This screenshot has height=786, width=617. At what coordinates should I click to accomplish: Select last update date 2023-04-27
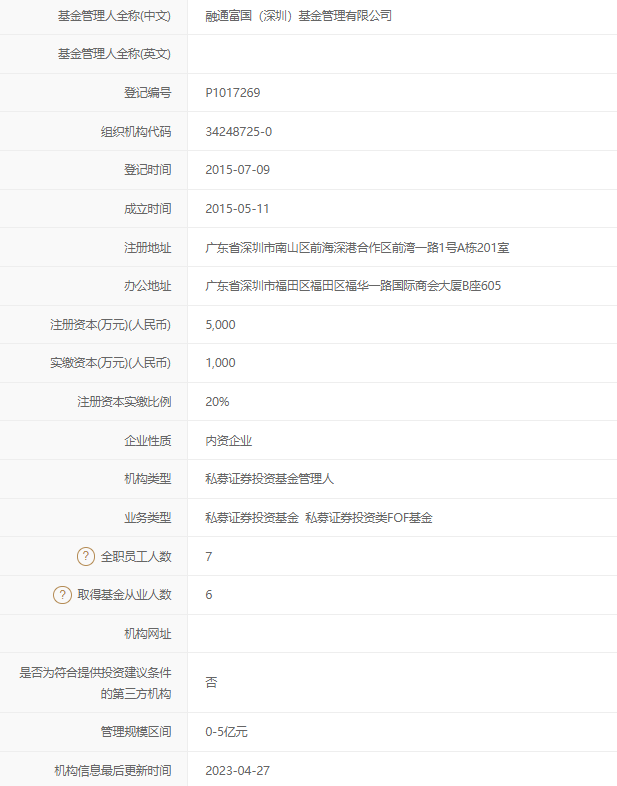[x=238, y=770]
